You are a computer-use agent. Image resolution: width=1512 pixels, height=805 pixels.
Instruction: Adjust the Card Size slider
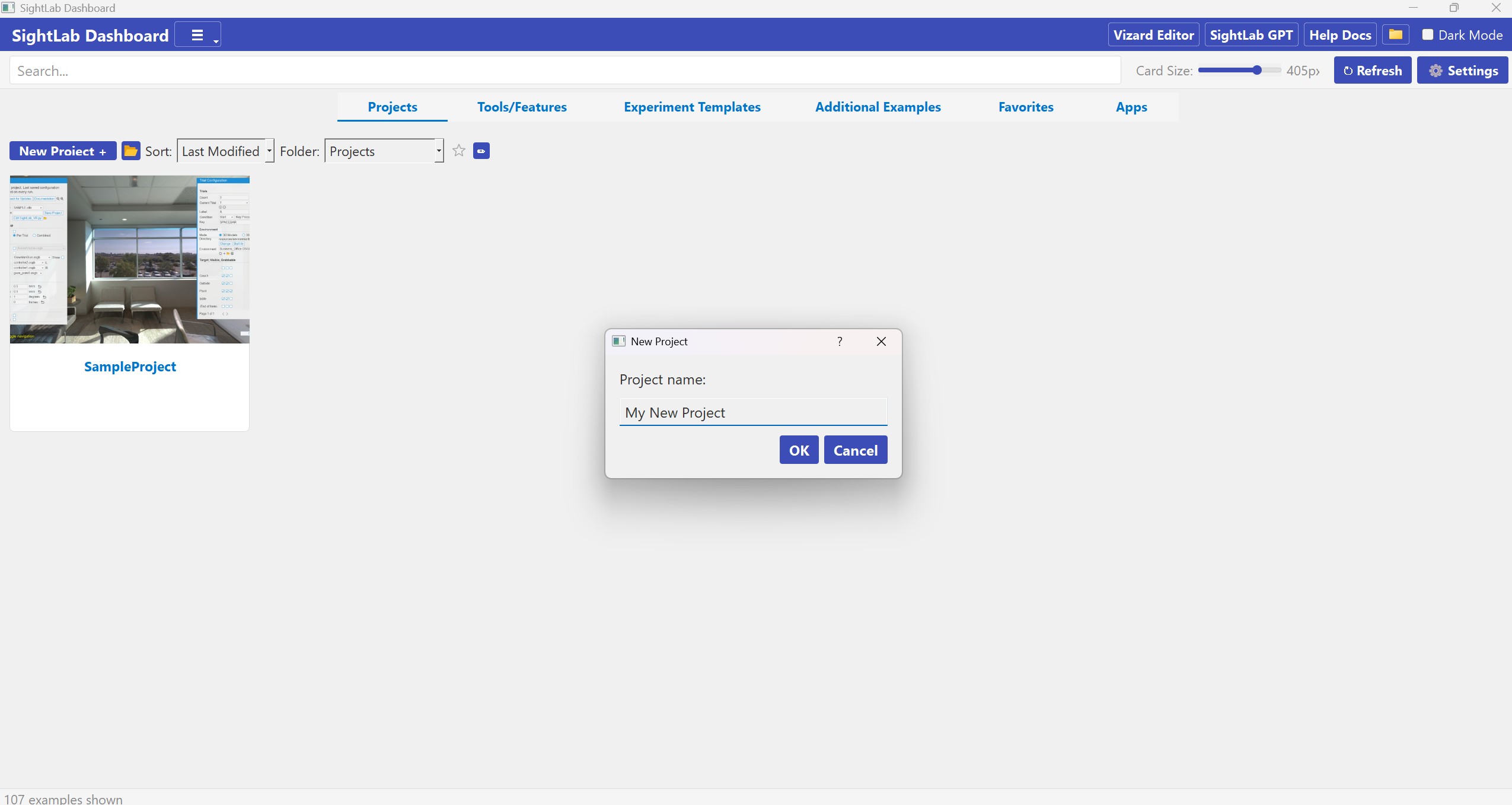tap(1256, 70)
